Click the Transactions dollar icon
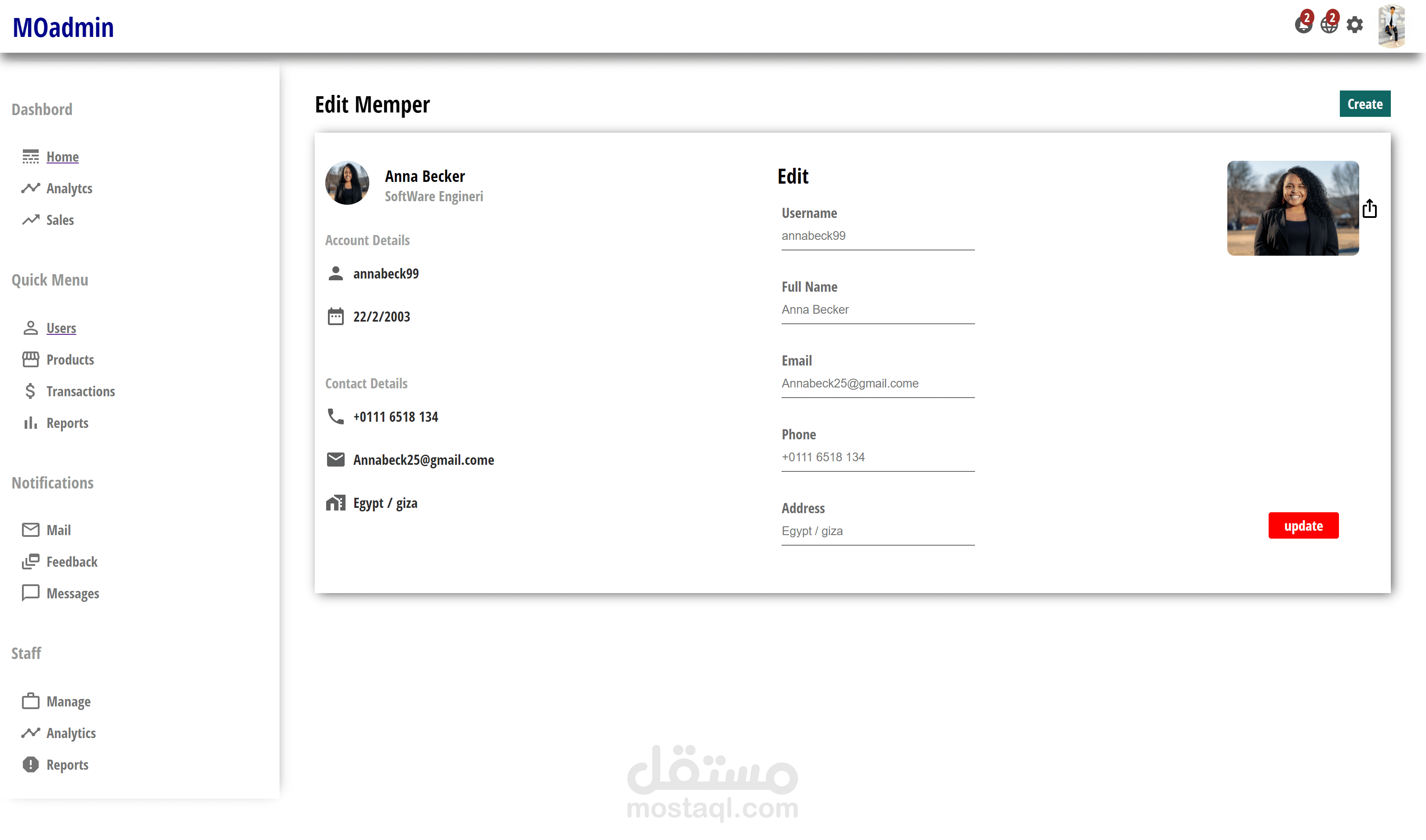This screenshot has width=1426, height=840. point(31,391)
